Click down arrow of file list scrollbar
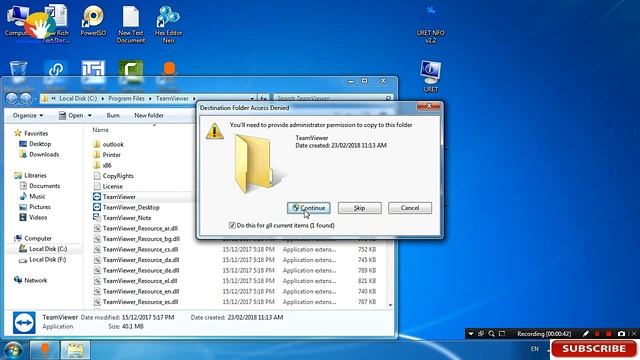The image size is (640, 360). [x=391, y=305]
